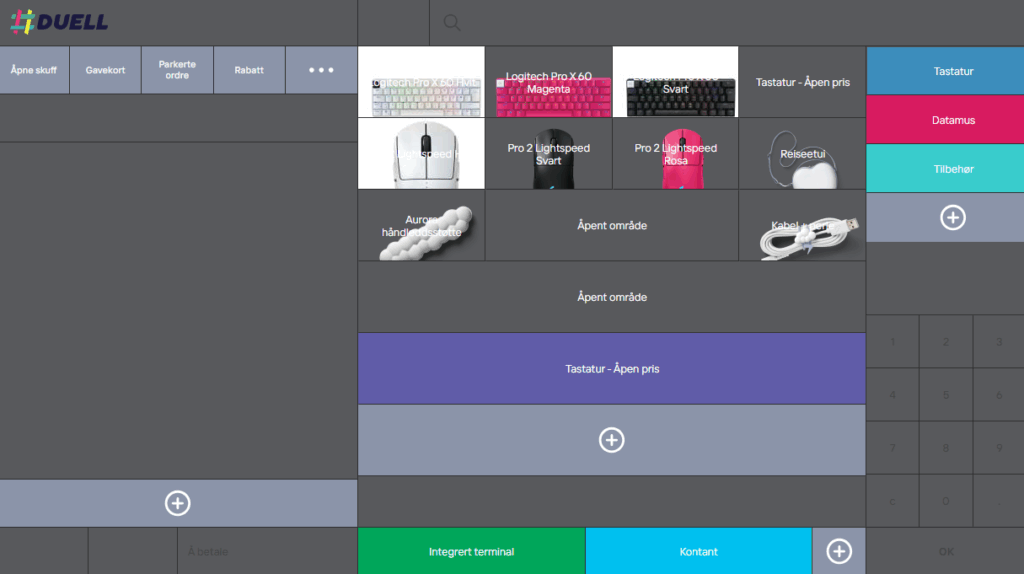
Task: Select Aurora håndleddsstøtte product tile
Action: click(x=421, y=225)
